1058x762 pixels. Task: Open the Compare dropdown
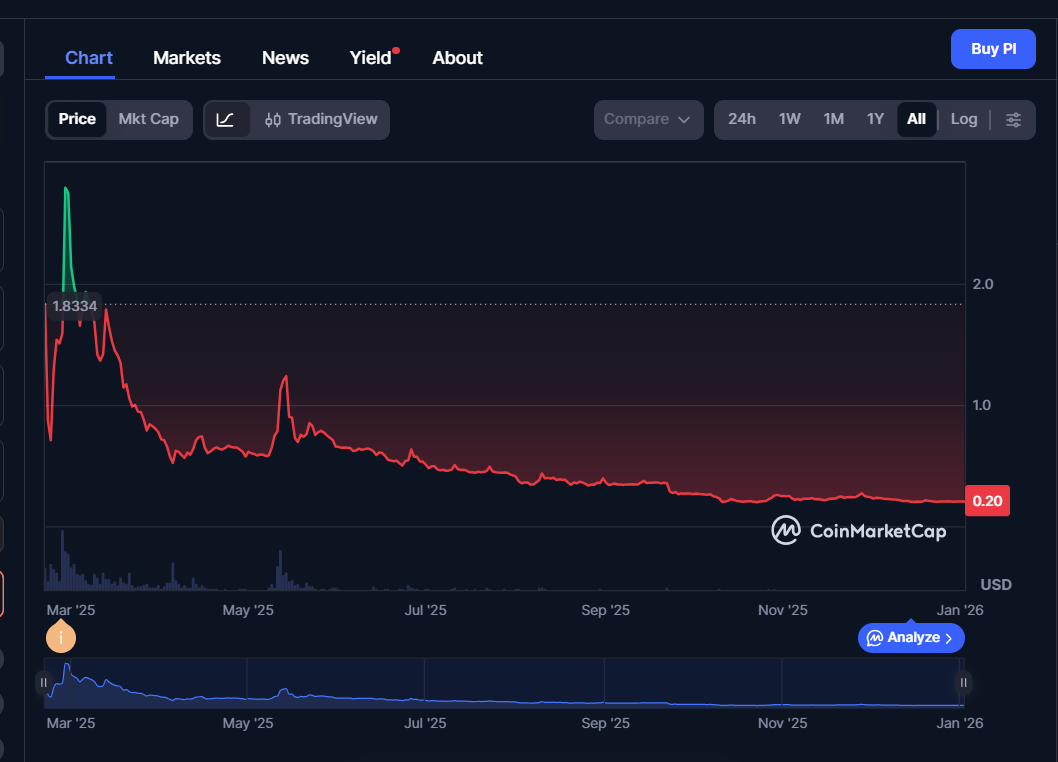point(648,119)
